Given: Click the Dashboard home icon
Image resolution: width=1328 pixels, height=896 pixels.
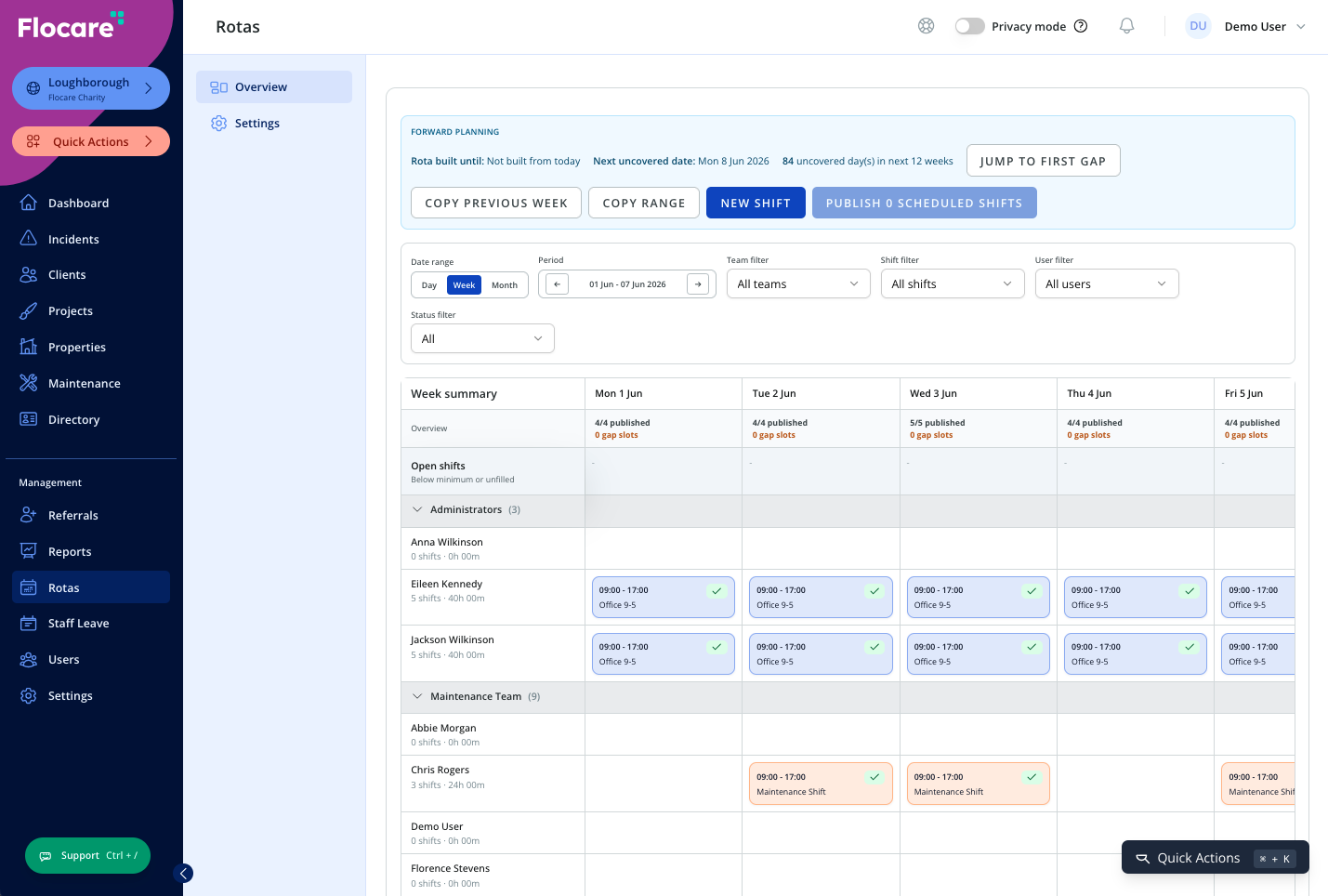Looking at the screenshot, I should click(29, 203).
